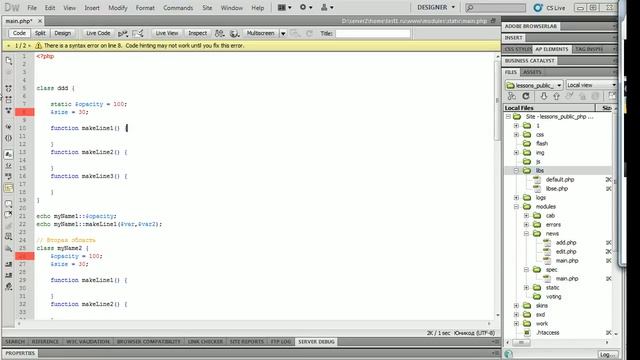Open Site person icon dropdown in application bar

(x=327, y=7)
